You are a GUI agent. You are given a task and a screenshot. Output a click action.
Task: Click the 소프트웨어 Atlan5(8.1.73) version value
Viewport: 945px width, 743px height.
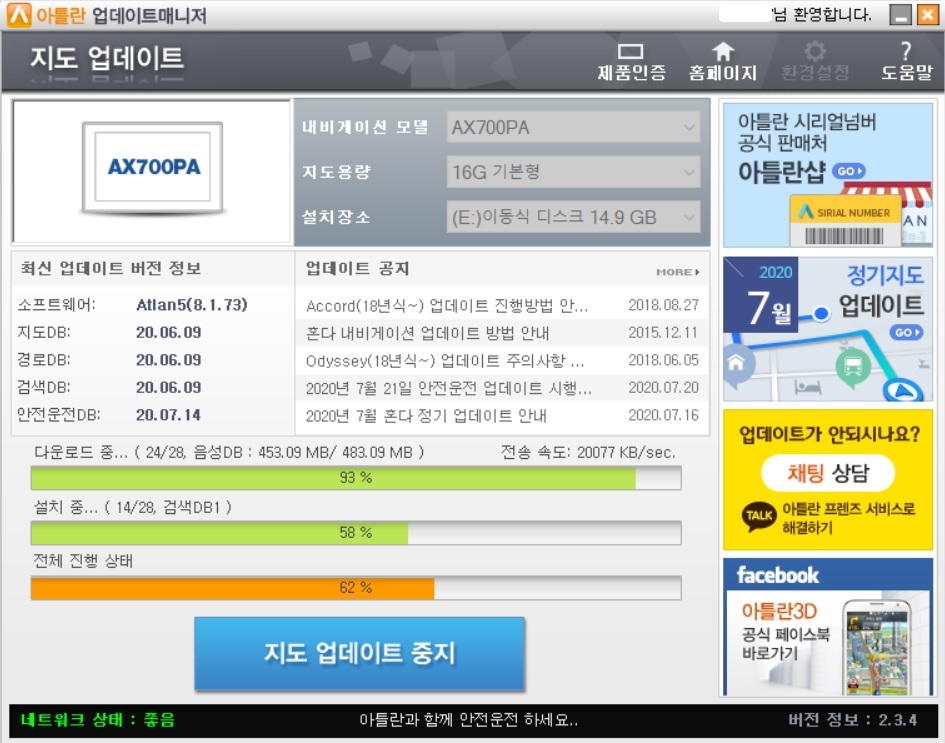[x=192, y=305]
